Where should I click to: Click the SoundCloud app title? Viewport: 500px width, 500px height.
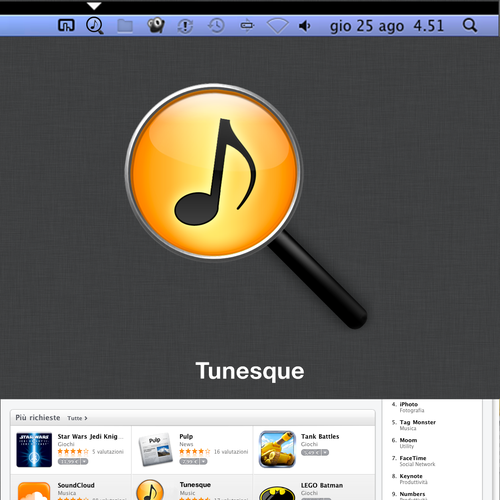[x=76, y=485]
